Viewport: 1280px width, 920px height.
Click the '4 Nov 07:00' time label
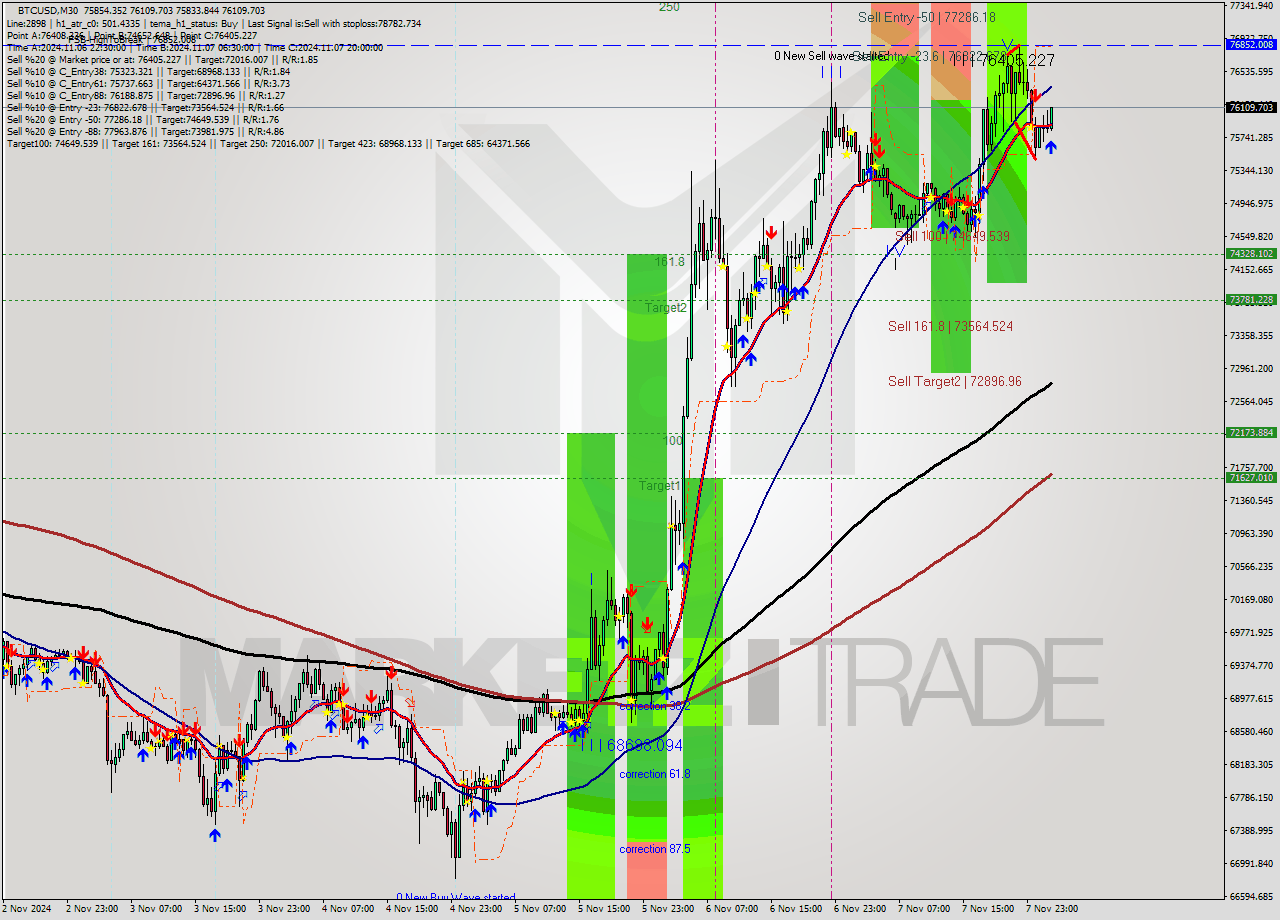[x=348, y=909]
